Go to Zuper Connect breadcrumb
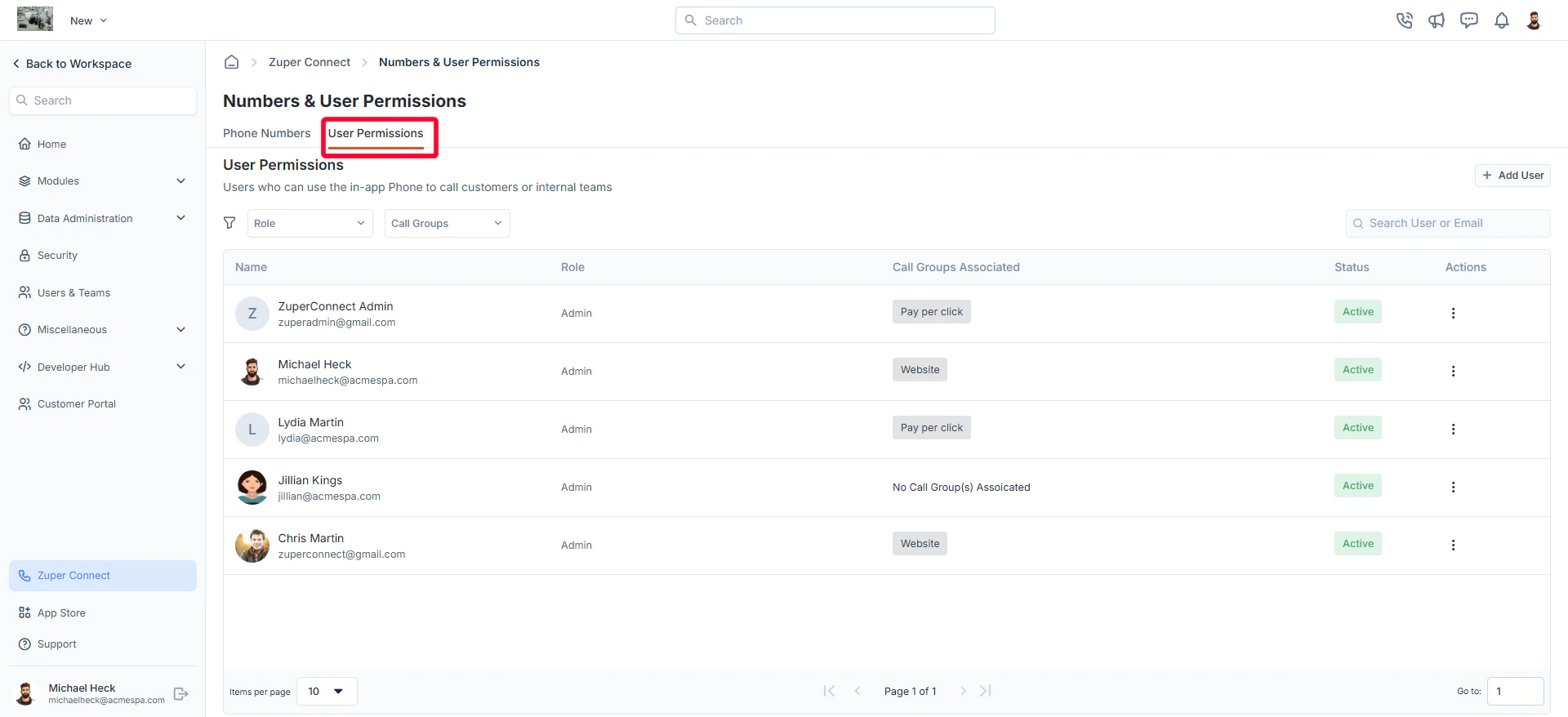 310,62
